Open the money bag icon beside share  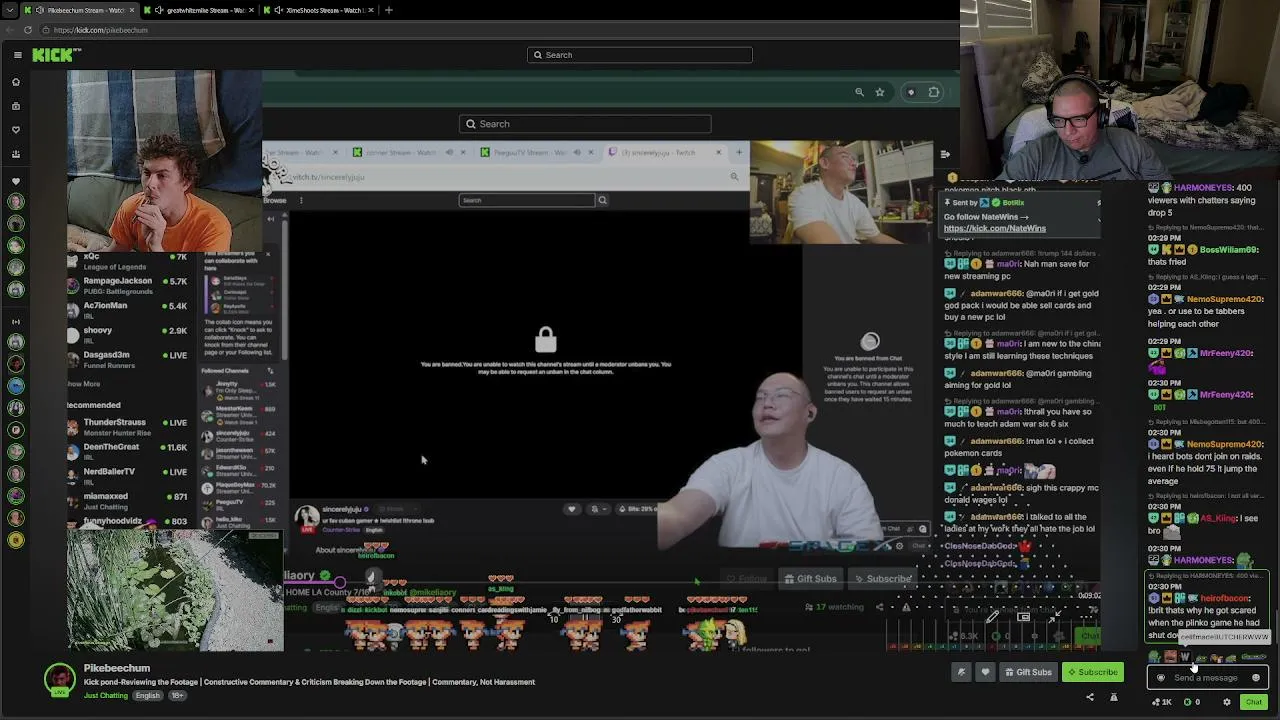point(1113,698)
